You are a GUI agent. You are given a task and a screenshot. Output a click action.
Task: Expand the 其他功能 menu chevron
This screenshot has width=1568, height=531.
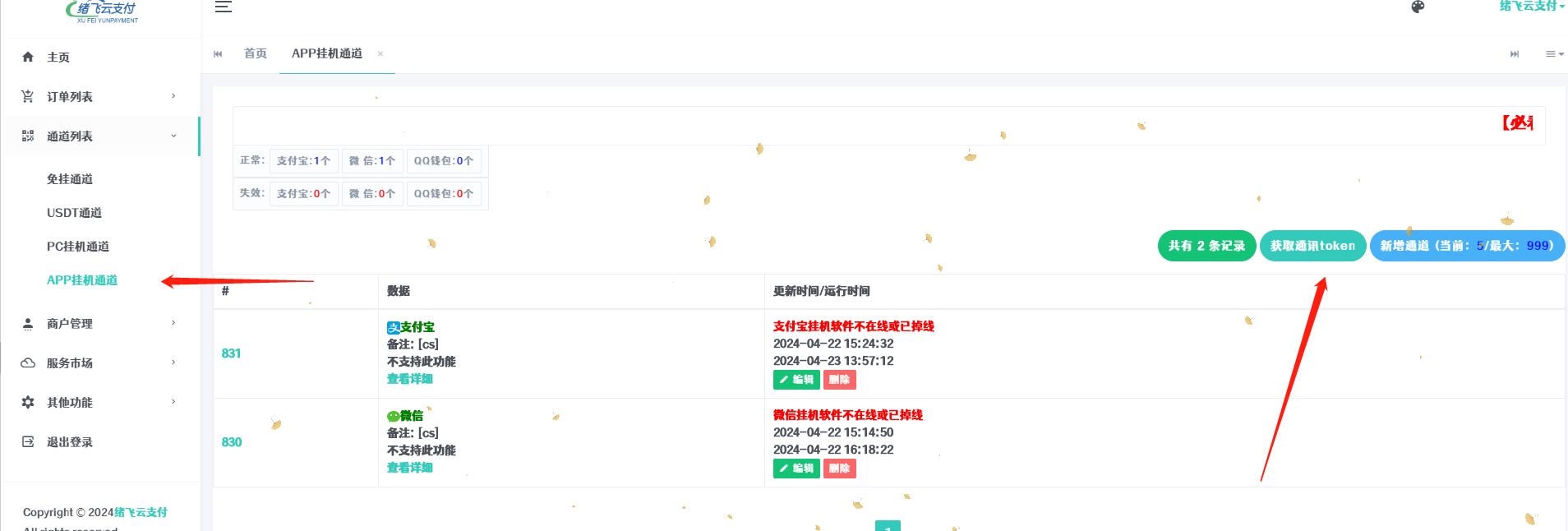click(173, 402)
